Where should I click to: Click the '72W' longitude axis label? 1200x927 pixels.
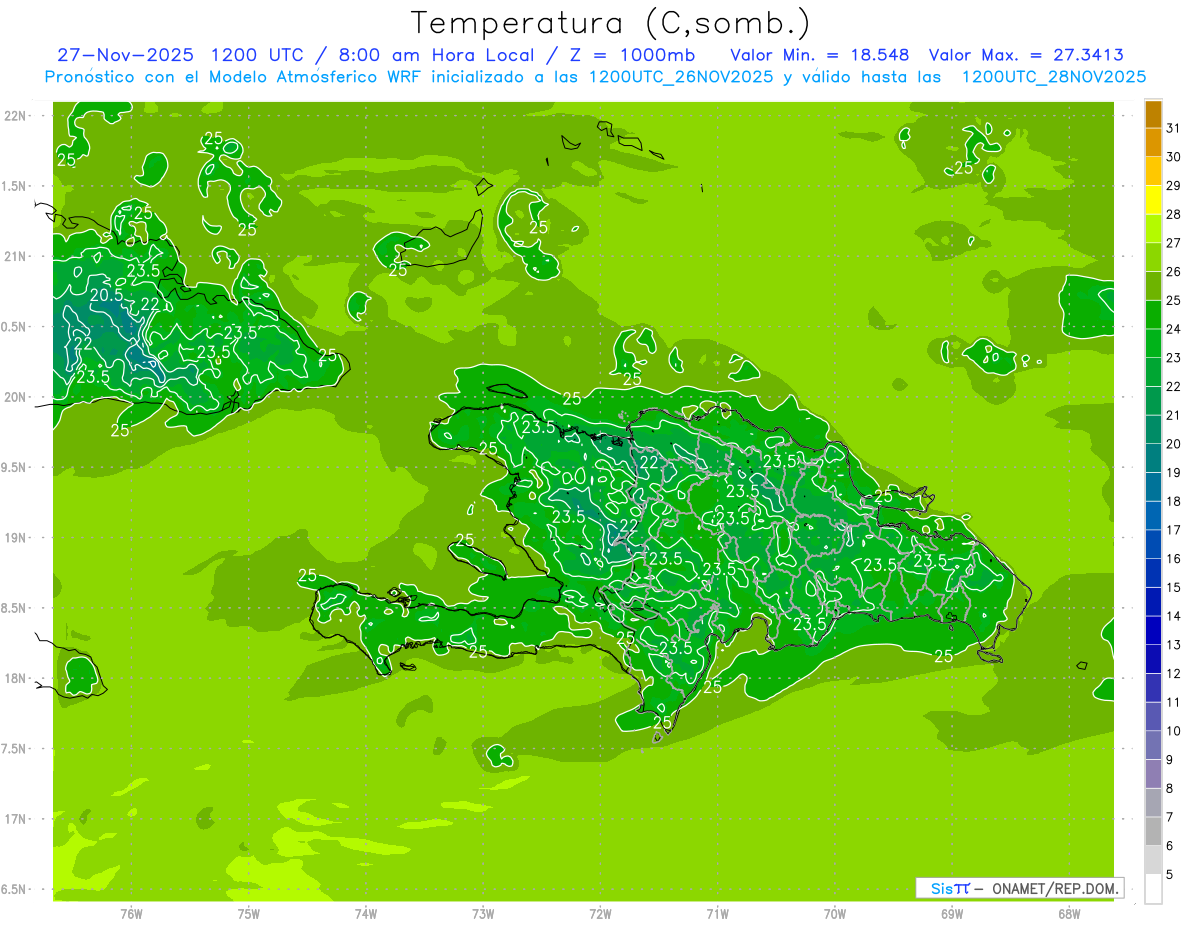tap(600, 913)
